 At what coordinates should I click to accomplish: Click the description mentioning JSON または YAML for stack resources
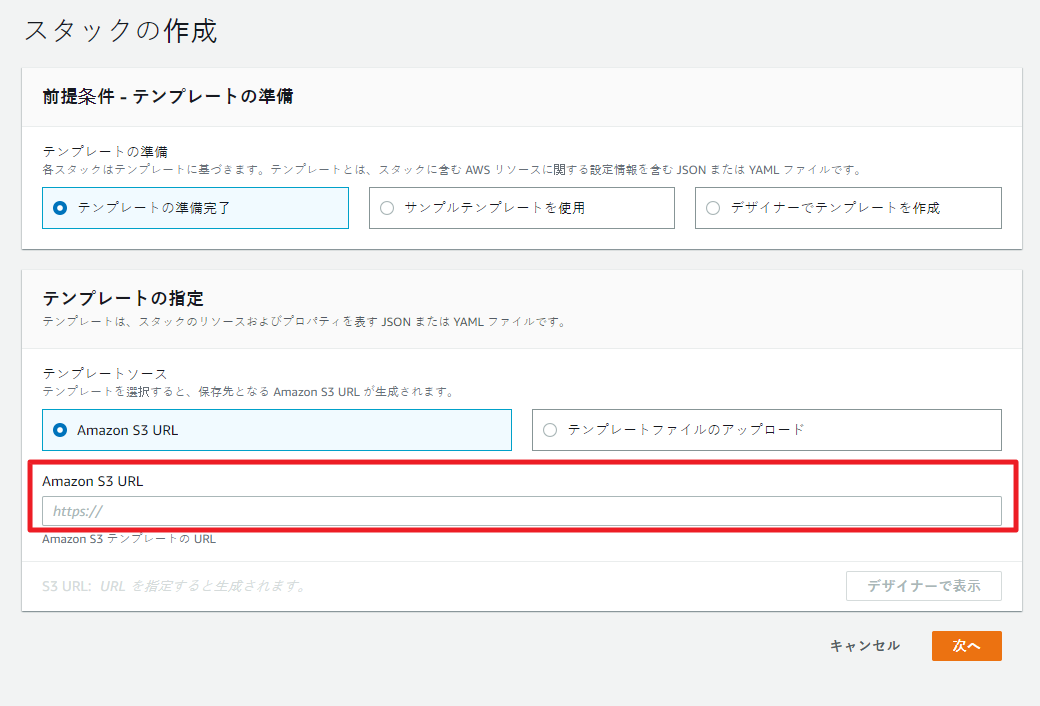pyautogui.click(x=304, y=322)
